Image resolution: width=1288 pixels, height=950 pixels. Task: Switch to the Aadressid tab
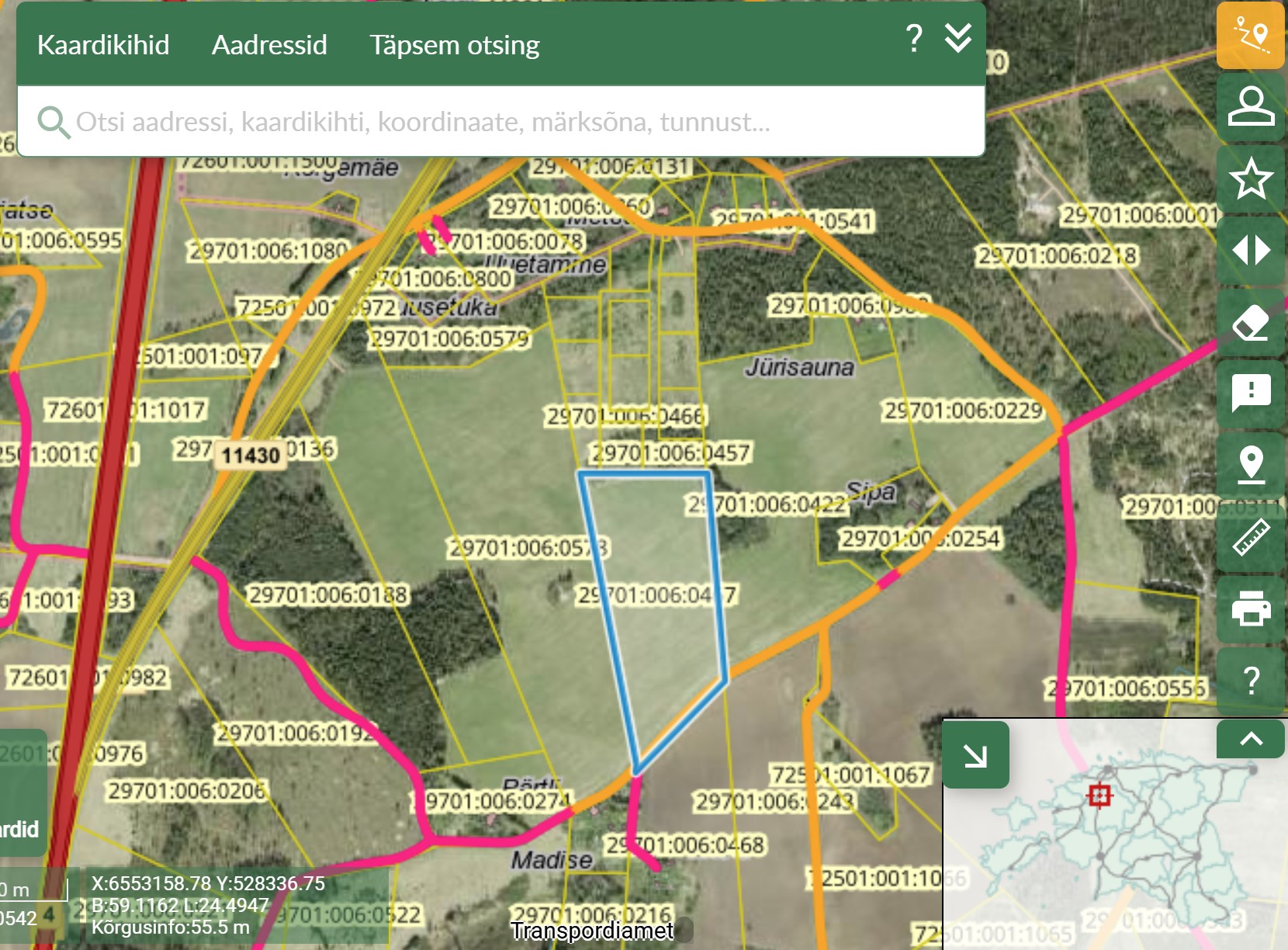pyautogui.click(x=269, y=45)
